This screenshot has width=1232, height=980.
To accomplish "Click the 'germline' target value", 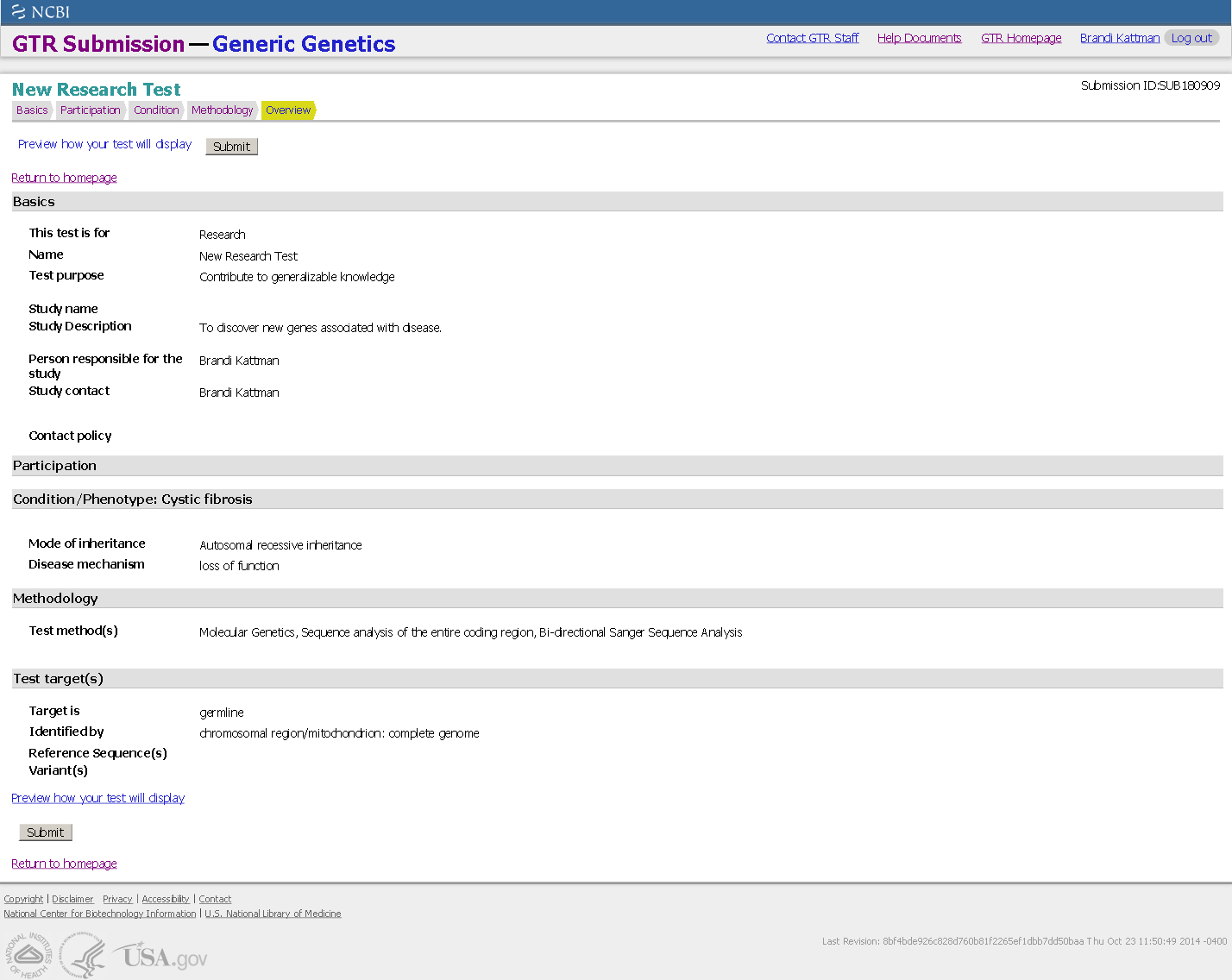I will [222, 713].
